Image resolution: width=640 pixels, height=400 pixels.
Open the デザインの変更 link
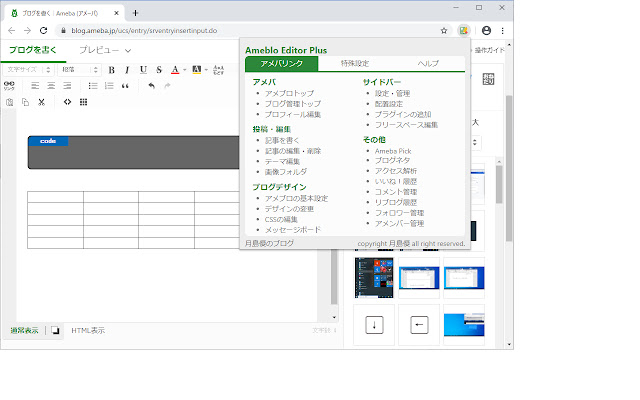(x=289, y=209)
